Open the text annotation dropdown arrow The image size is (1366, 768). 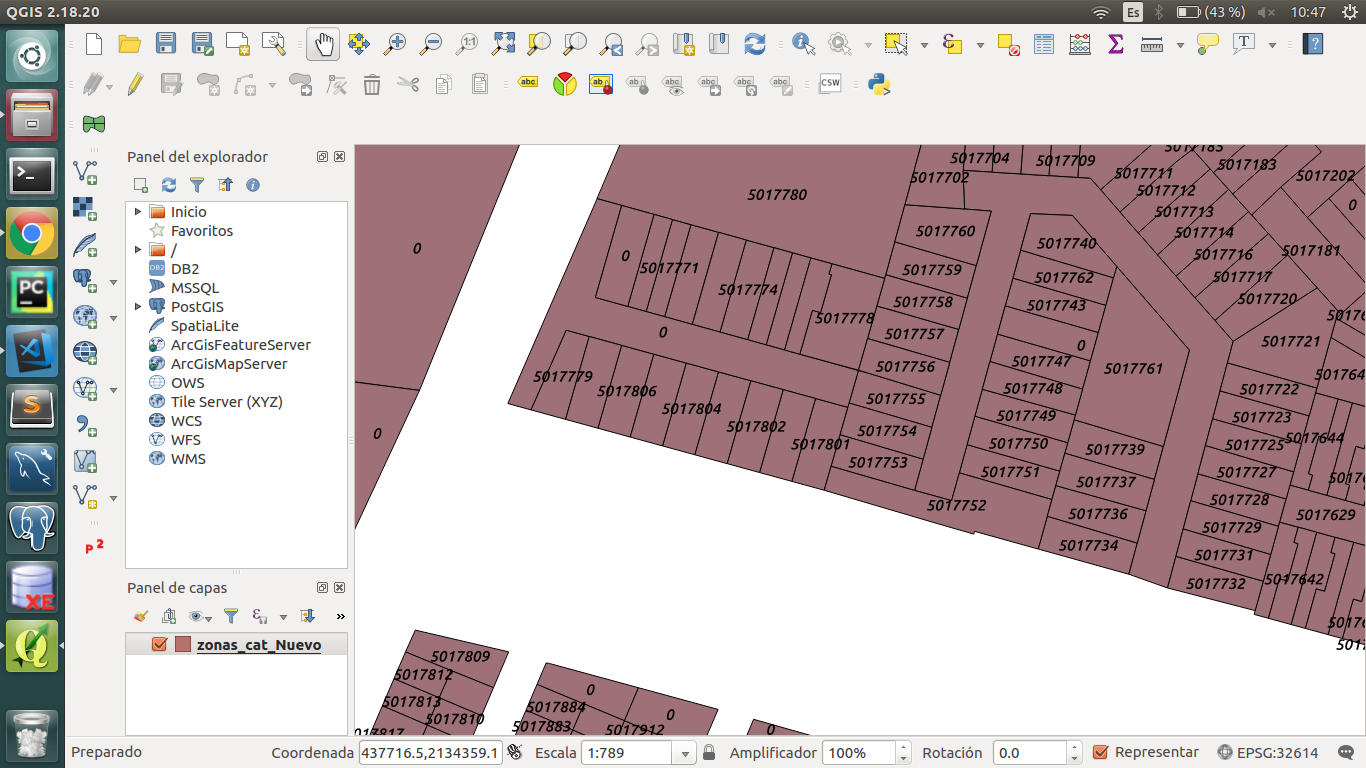[x=1272, y=44]
